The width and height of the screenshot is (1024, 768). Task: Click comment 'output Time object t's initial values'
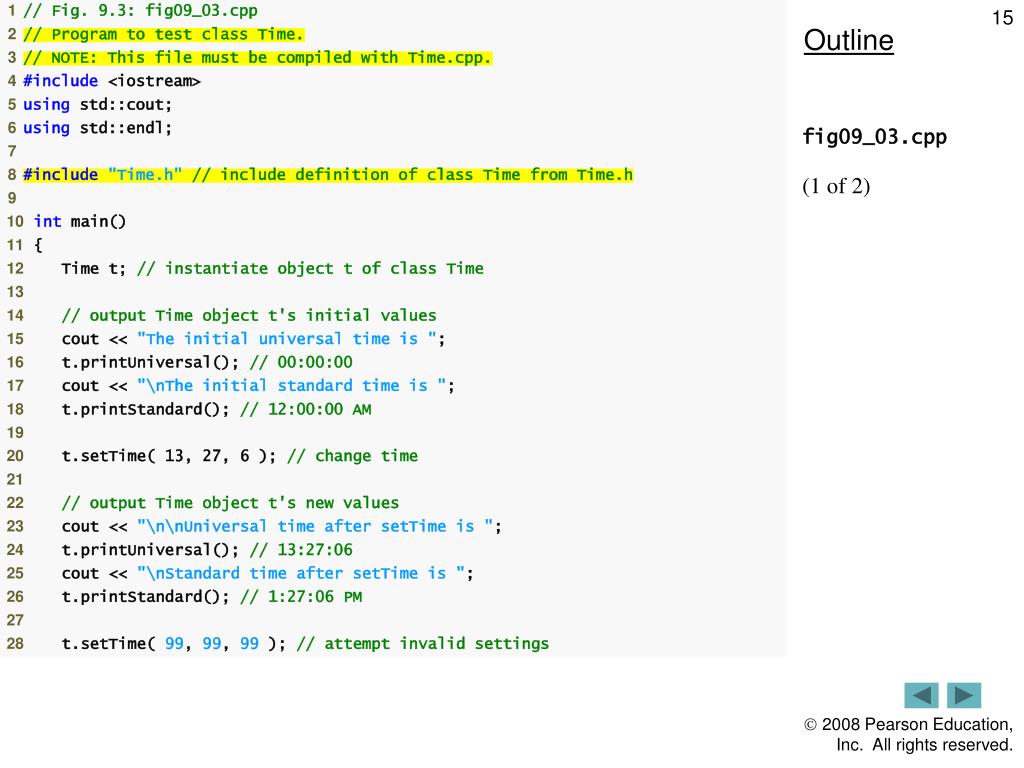coord(249,315)
